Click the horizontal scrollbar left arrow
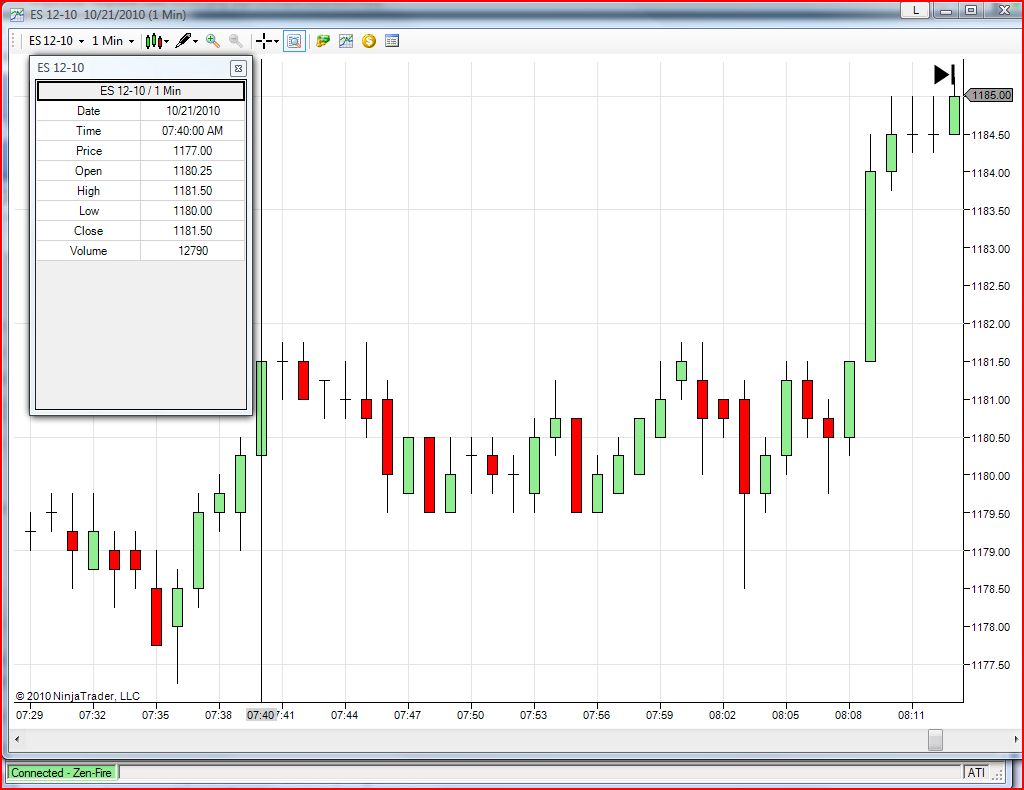The width and height of the screenshot is (1024, 790). point(17,740)
